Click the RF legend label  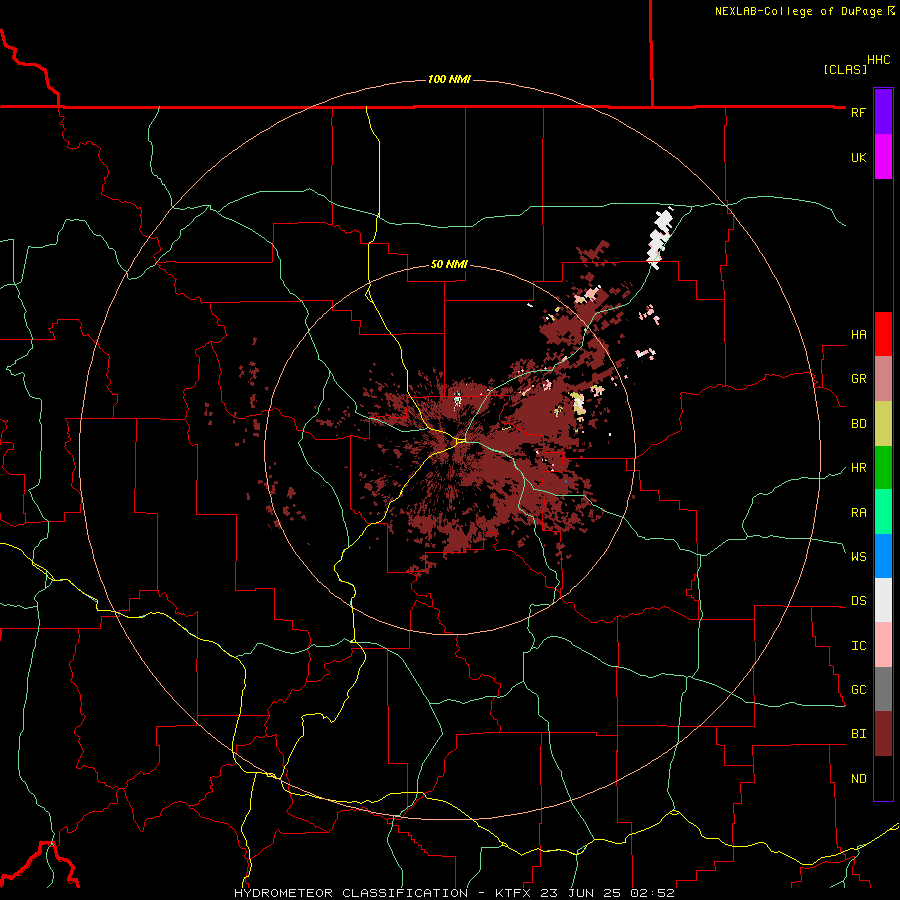858,112
